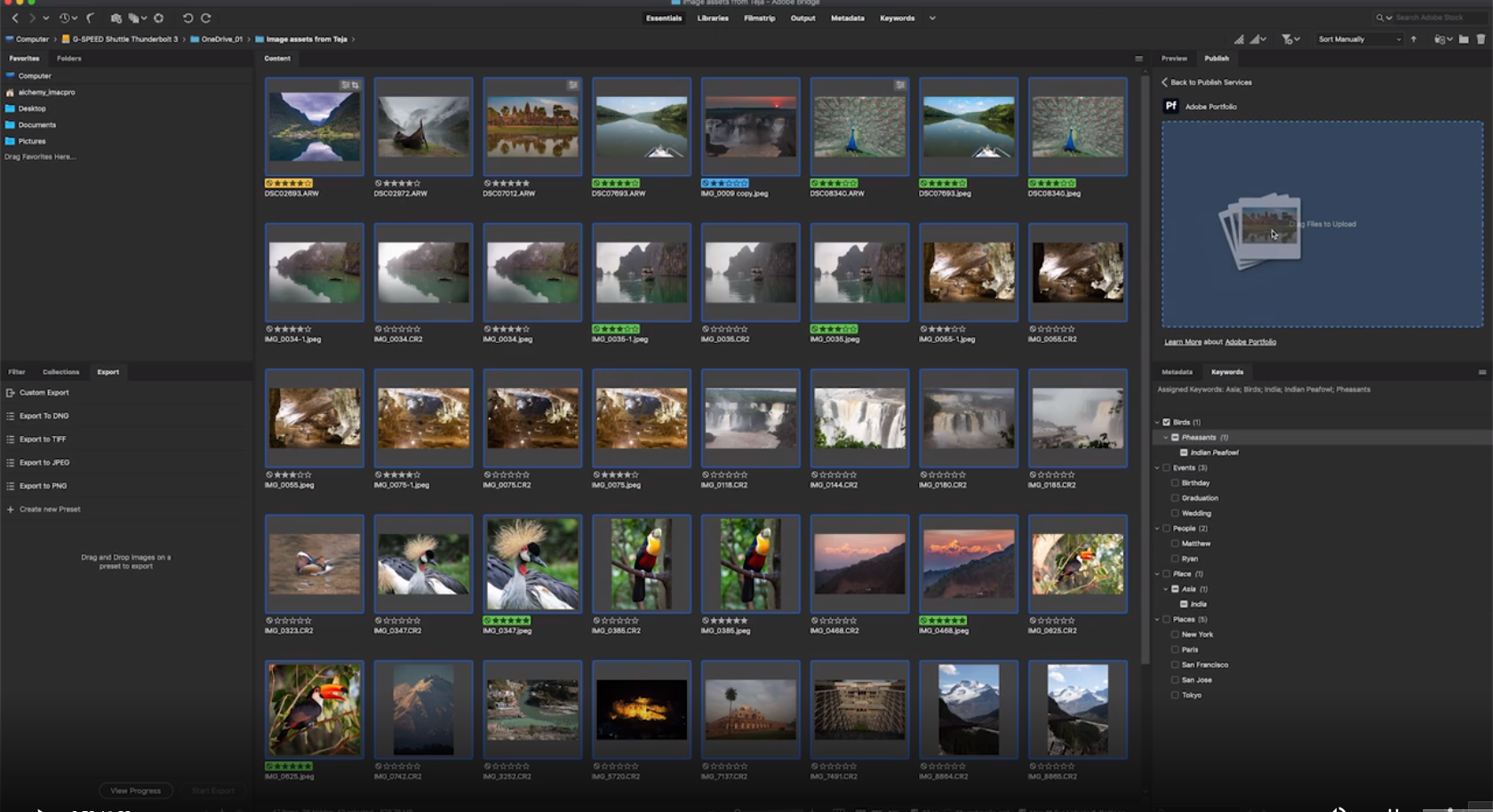
Task: Select thumbnail DSC02693.ARW
Action: [314, 126]
